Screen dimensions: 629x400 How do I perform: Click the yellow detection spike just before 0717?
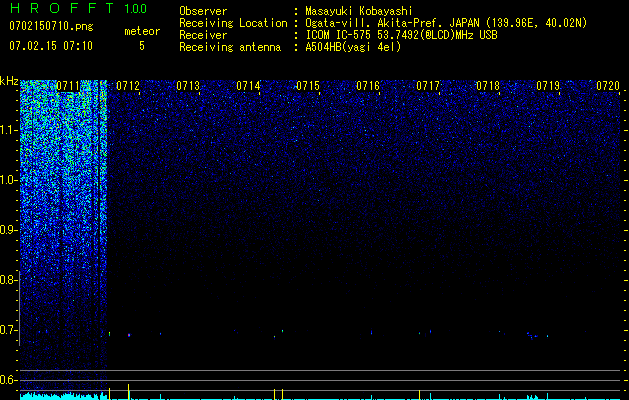pyautogui.click(x=420, y=394)
